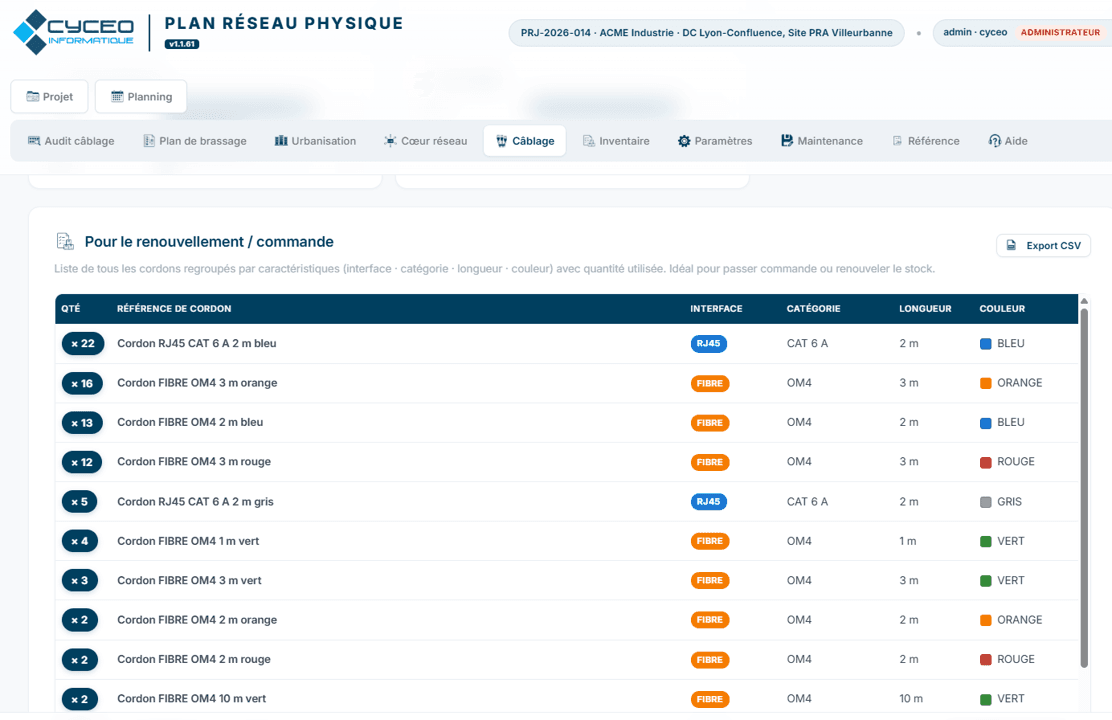The height and width of the screenshot is (720, 1112).
Task: Click the Référence document icon
Action: [897, 140]
